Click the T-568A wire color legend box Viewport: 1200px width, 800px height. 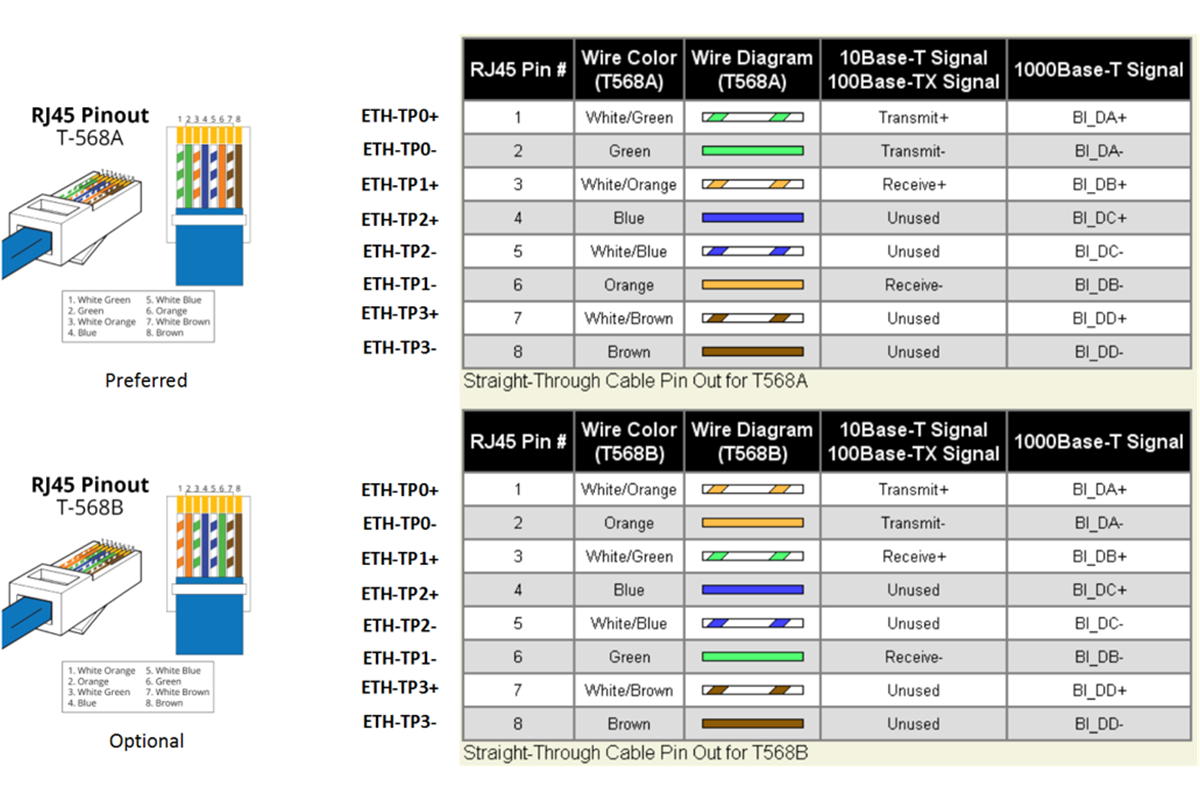[x=139, y=316]
